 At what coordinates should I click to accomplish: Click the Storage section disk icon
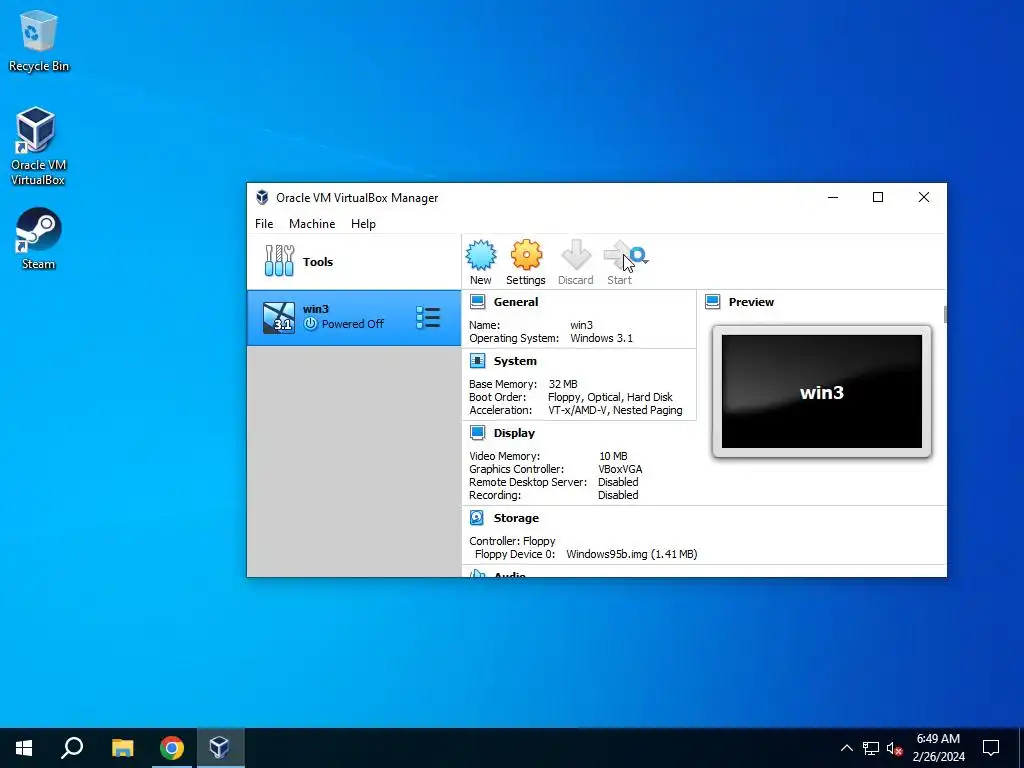pos(477,518)
